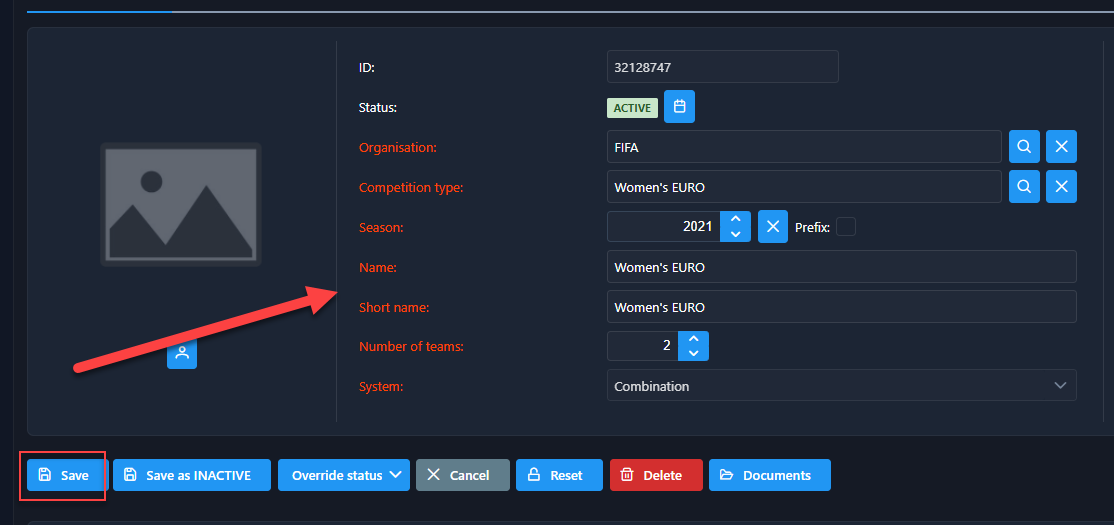Screen dimensions: 1114x525
Task: Increase the Season year with up arrow
Action: tap(735, 219)
